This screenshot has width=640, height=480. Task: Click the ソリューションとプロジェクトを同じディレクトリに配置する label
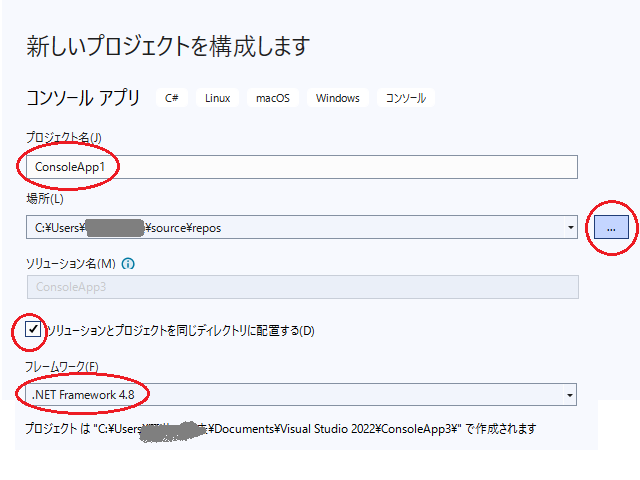click(180, 330)
